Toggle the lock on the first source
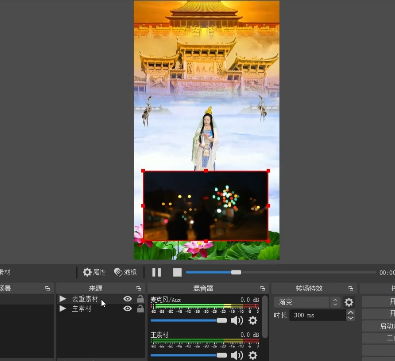 pyautogui.click(x=140, y=299)
